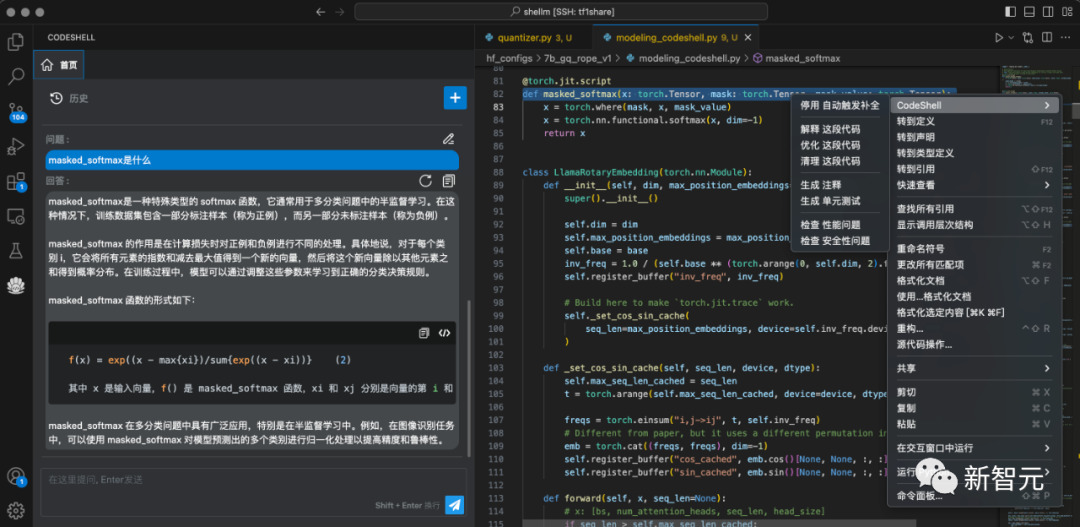Click 解释 这段代码 in the submenu
The width and height of the screenshot is (1080, 527).
(x=830, y=129)
